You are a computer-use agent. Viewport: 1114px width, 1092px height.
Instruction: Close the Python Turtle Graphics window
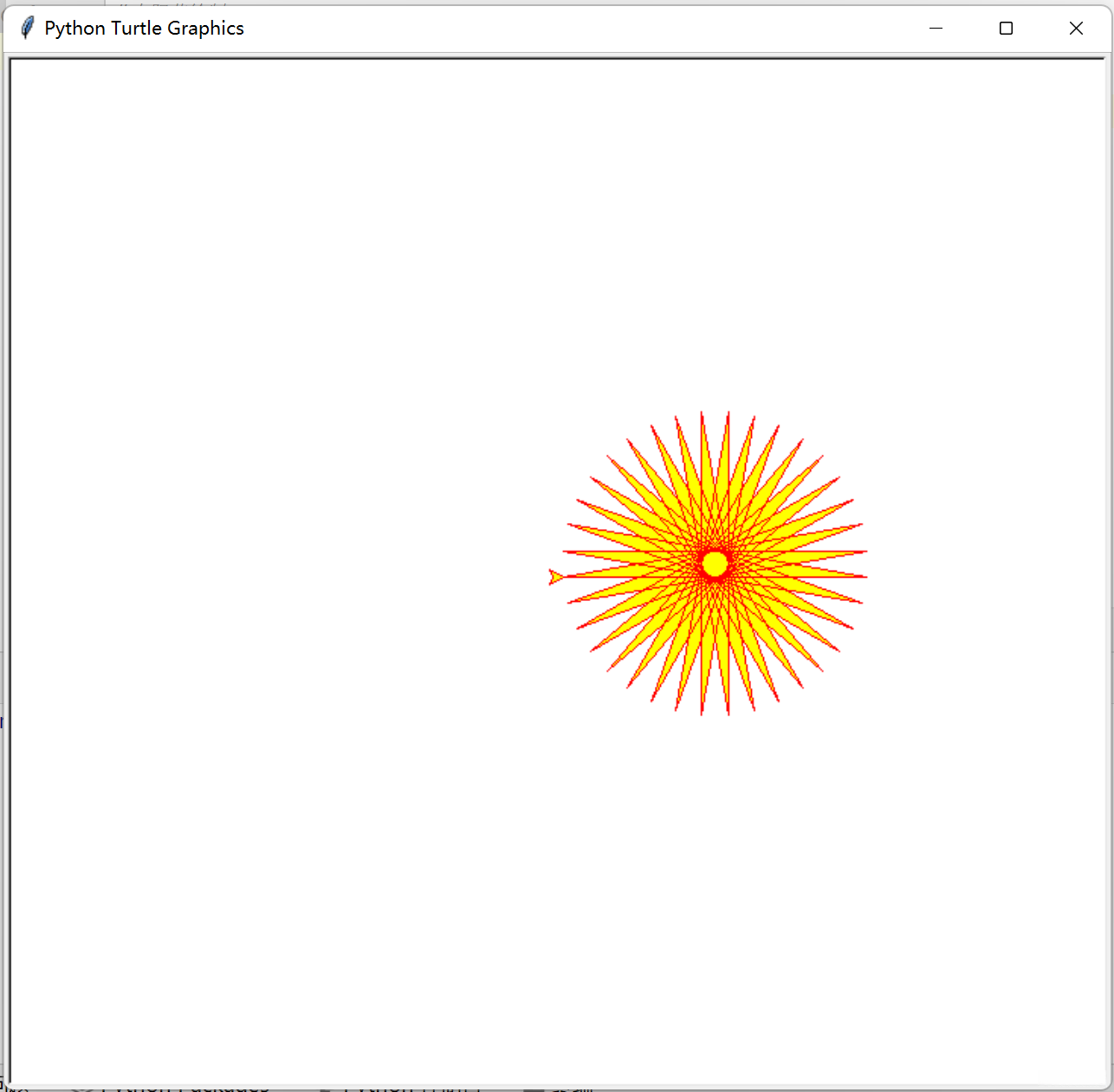[x=1076, y=29]
